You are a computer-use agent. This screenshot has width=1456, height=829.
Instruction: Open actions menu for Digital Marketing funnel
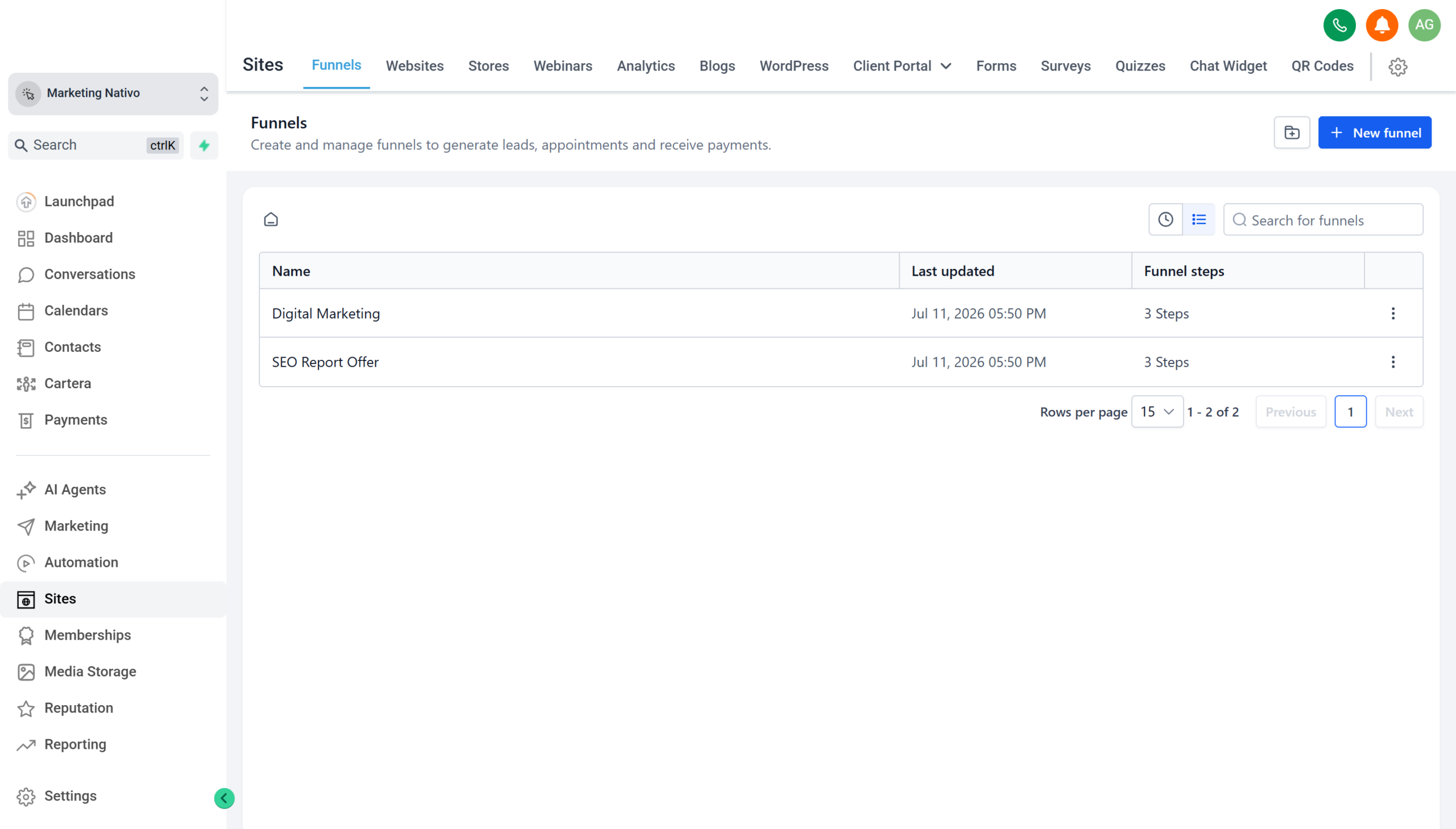(x=1393, y=313)
